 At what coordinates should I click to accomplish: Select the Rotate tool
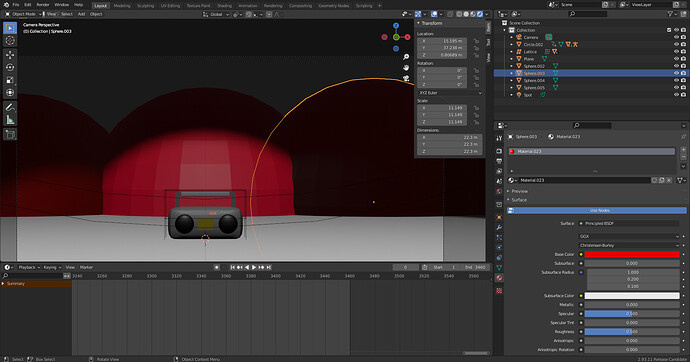click(10, 67)
